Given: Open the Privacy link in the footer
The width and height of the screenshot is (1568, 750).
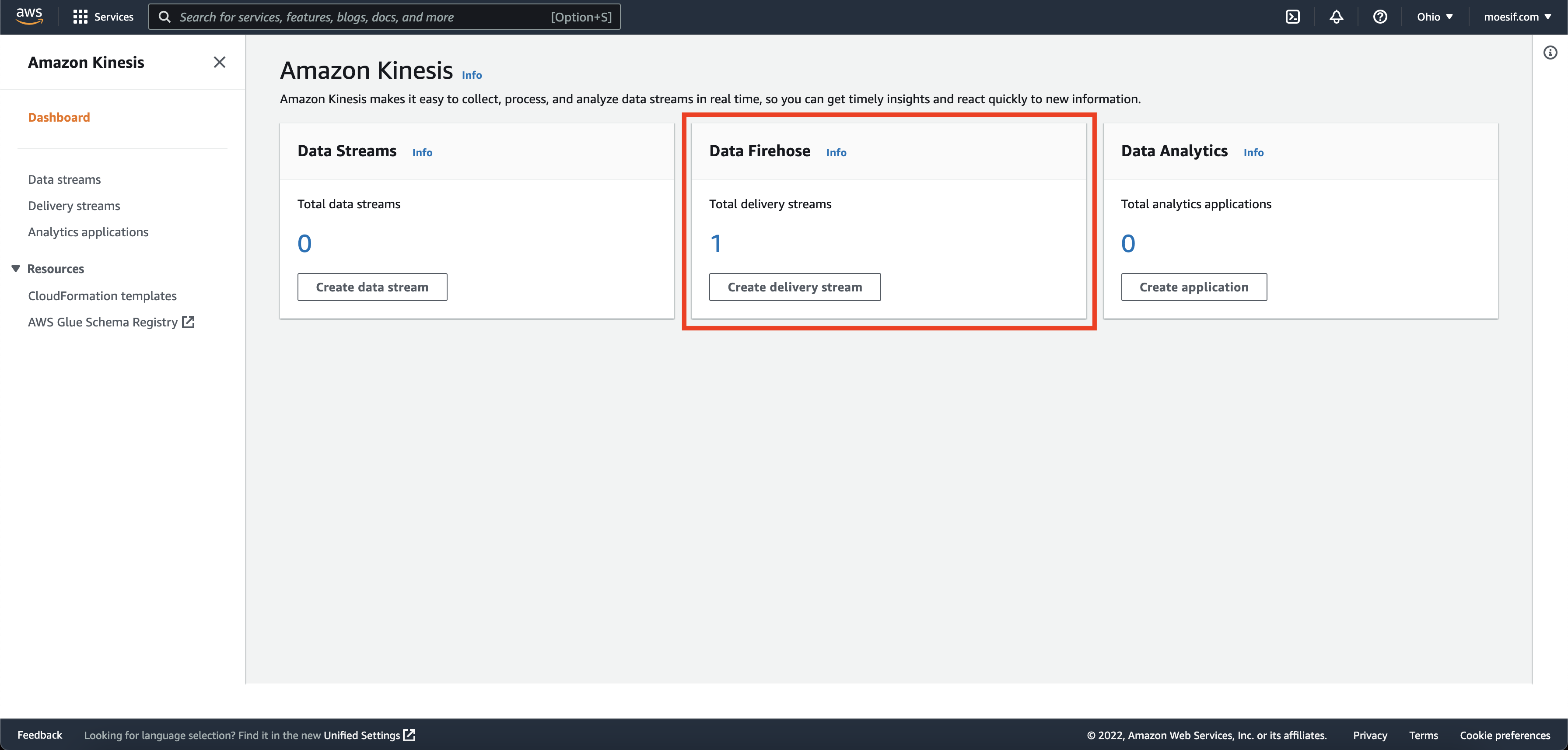Looking at the screenshot, I should tap(1370, 735).
